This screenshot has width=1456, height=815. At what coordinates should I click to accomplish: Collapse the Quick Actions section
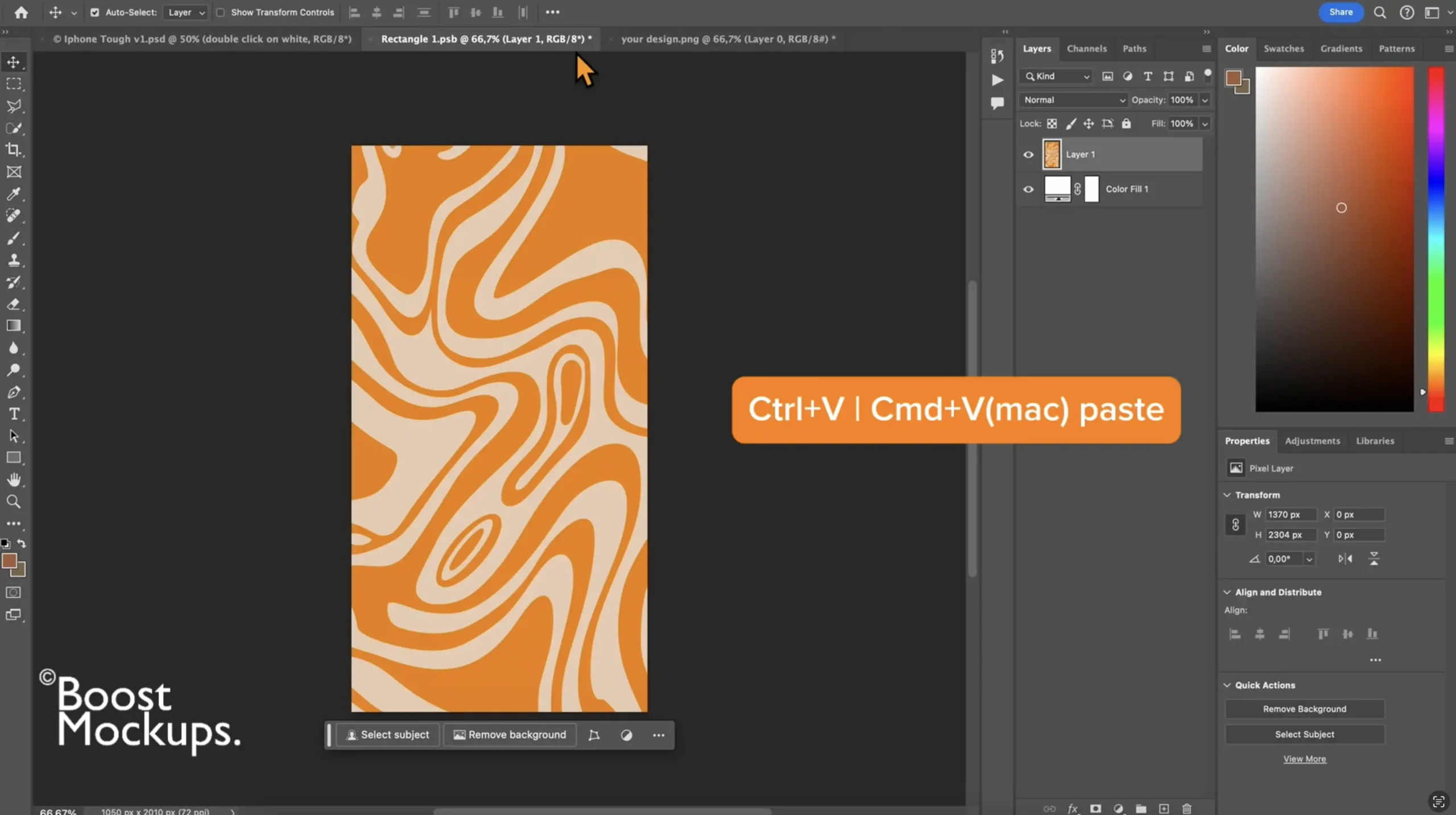[1227, 685]
